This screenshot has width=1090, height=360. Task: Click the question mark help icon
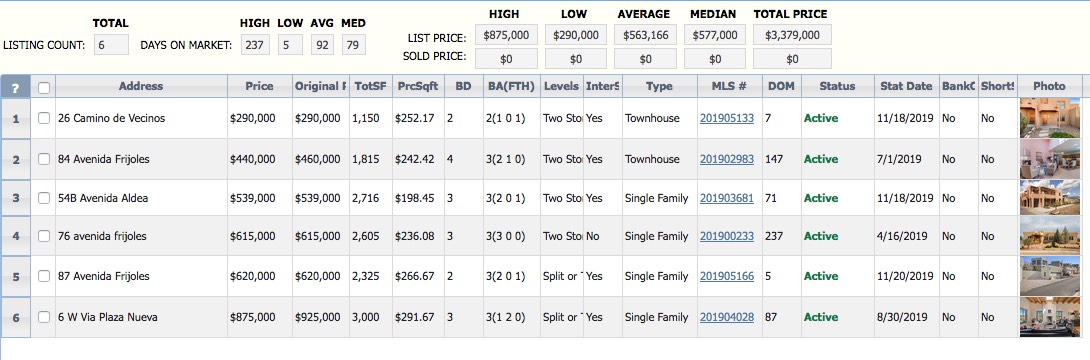tap(15, 87)
